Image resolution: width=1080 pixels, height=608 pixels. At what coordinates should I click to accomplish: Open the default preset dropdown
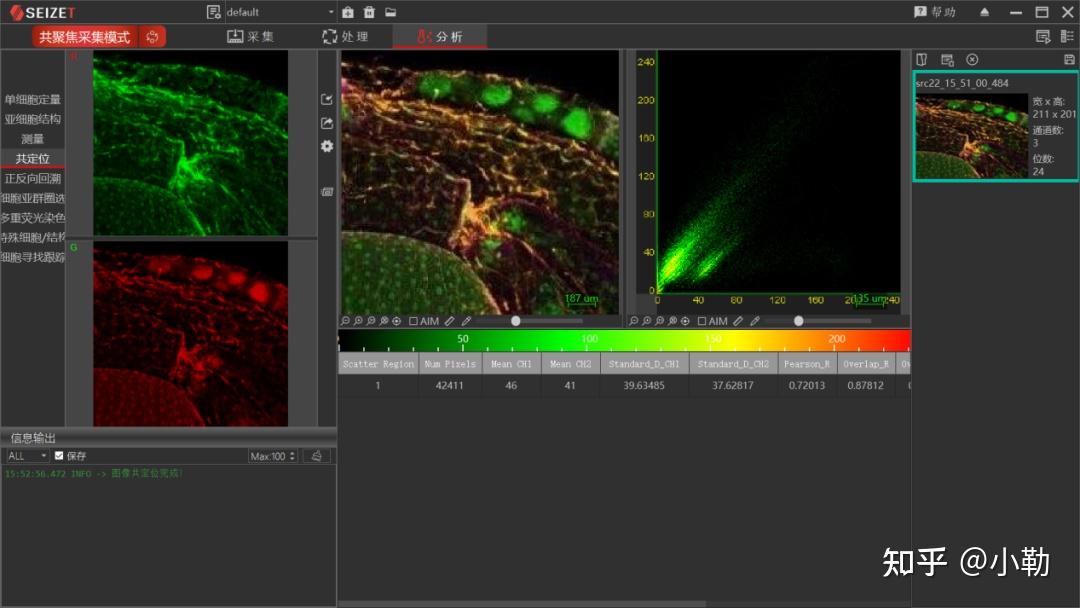pyautogui.click(x=280, y=12)
